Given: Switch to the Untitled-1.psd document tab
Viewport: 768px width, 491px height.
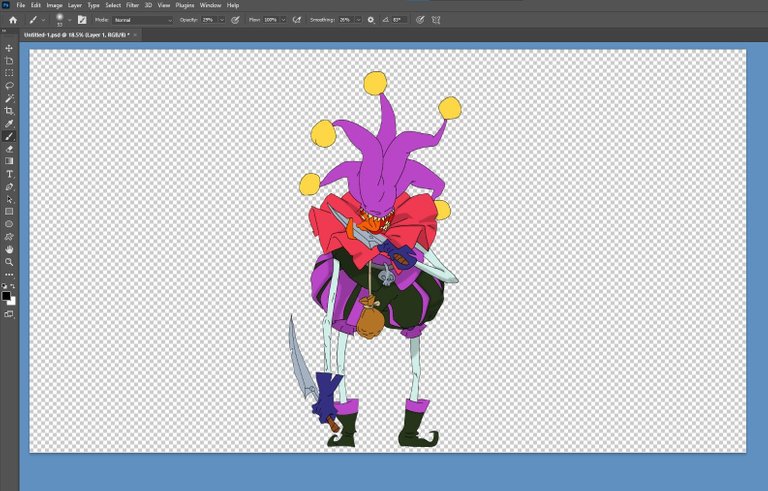Looking at the screenshot, I should [x=76, y=35].
